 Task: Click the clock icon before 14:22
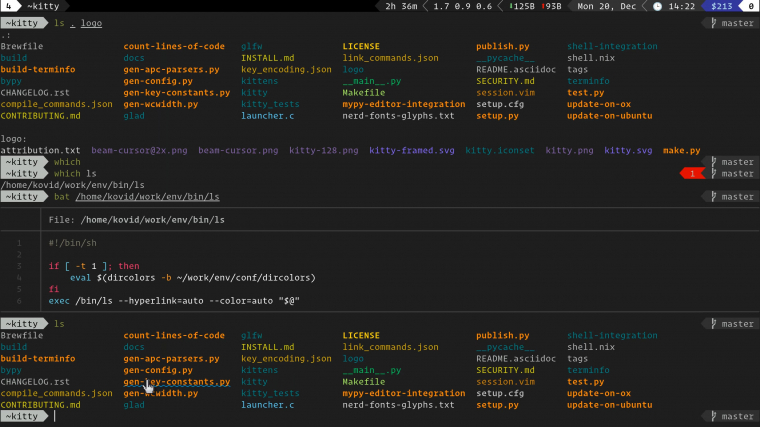pyautogui.click(x=657, y=6)
